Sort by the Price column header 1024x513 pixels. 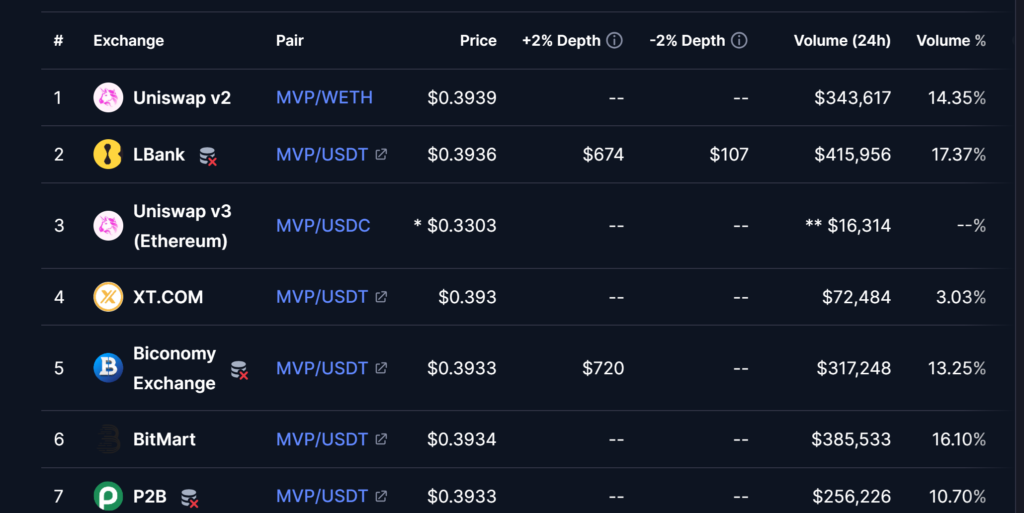point(478,41)
